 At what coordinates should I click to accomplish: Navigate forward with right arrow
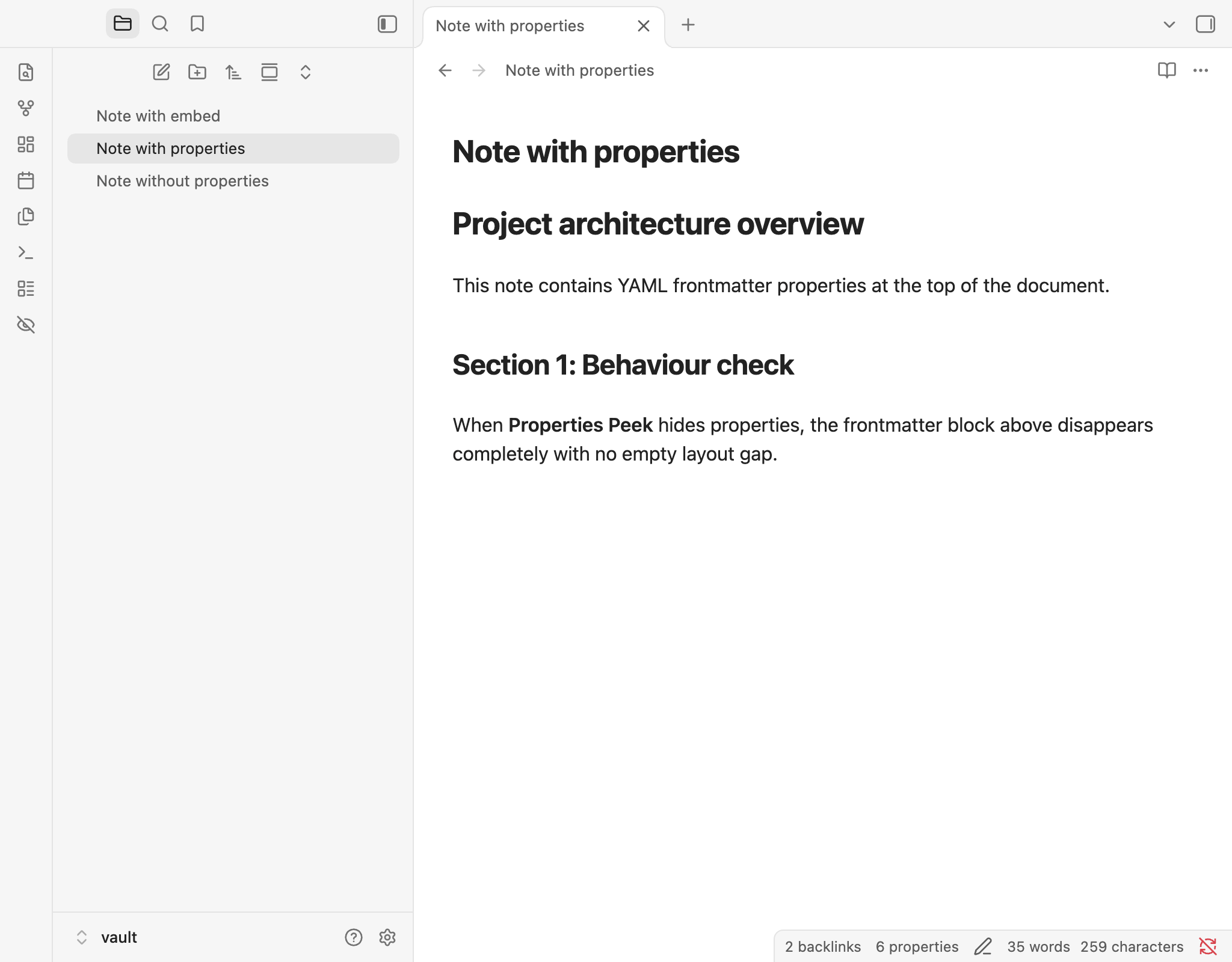[479, 70]
